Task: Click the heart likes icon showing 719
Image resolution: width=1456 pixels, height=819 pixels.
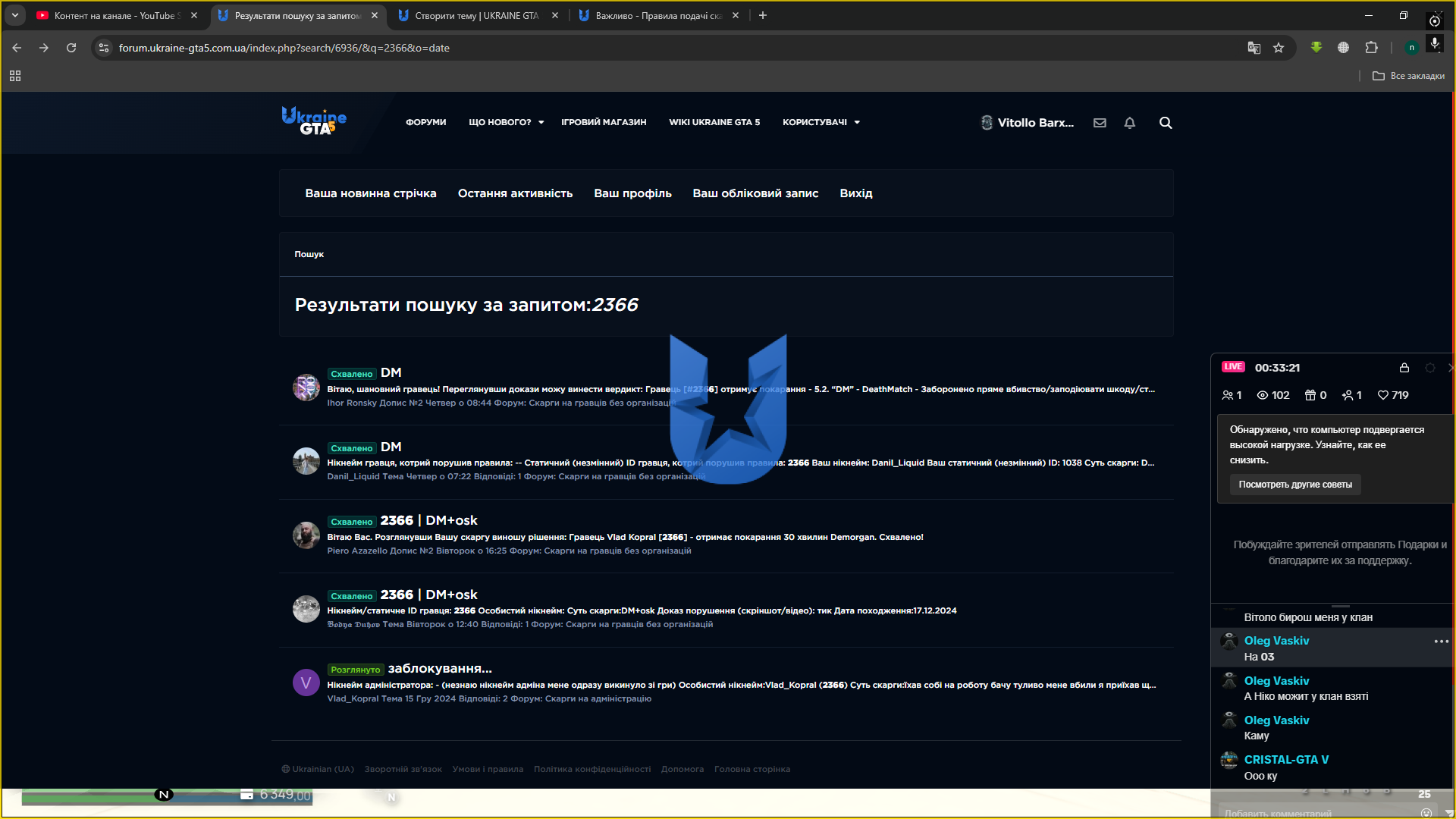Action: click(1383, 395)
